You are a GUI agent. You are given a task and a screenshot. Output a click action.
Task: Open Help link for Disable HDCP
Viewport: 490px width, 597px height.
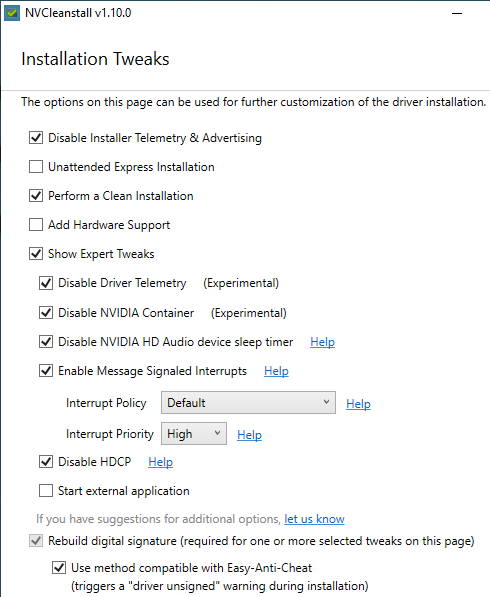(160, 462)
